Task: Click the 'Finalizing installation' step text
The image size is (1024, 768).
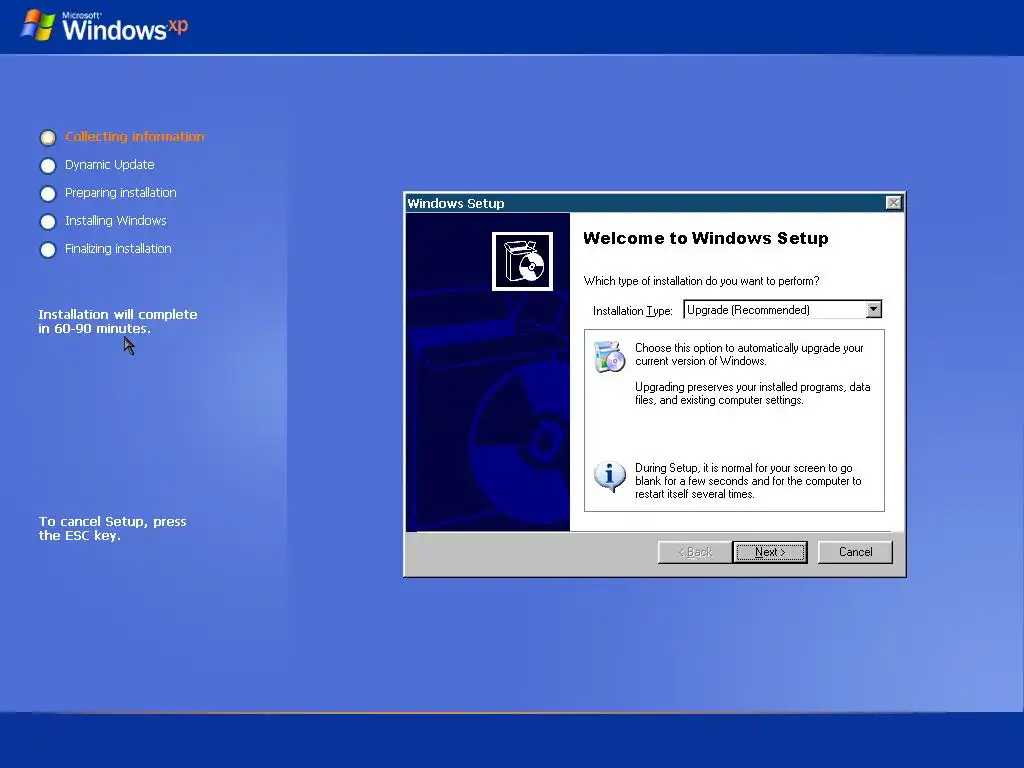Action: pos(118,249)
